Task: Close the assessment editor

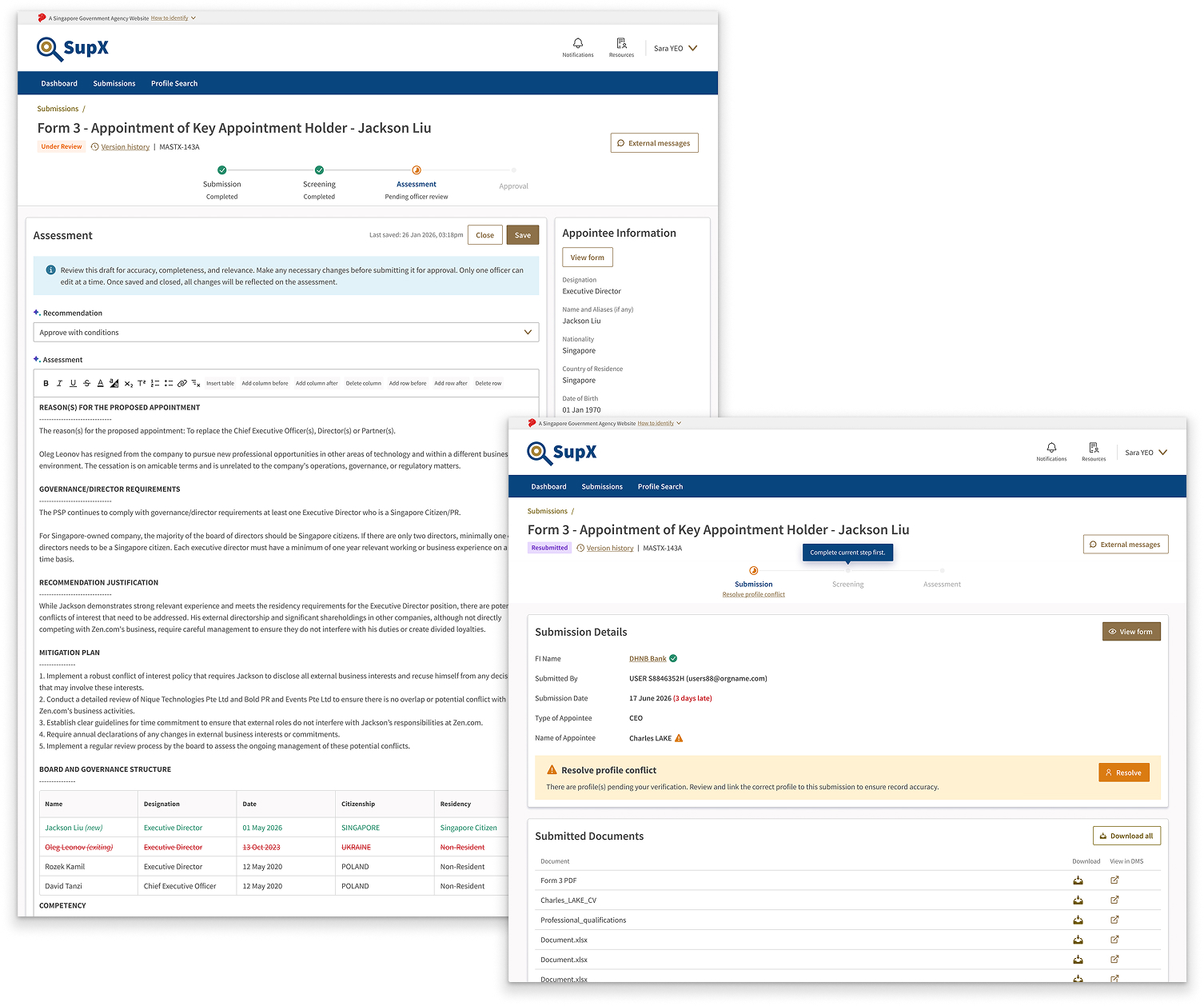Action: coord(485,235)
